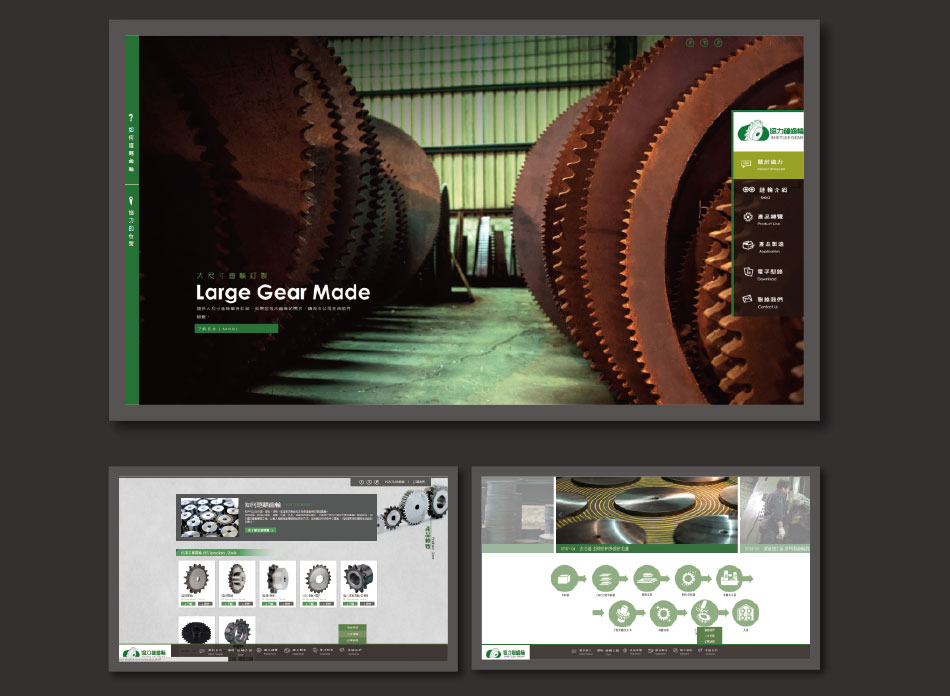Select the black sprocket card in the second row
Screen dimensions: 950x696
tap(197, 631)
